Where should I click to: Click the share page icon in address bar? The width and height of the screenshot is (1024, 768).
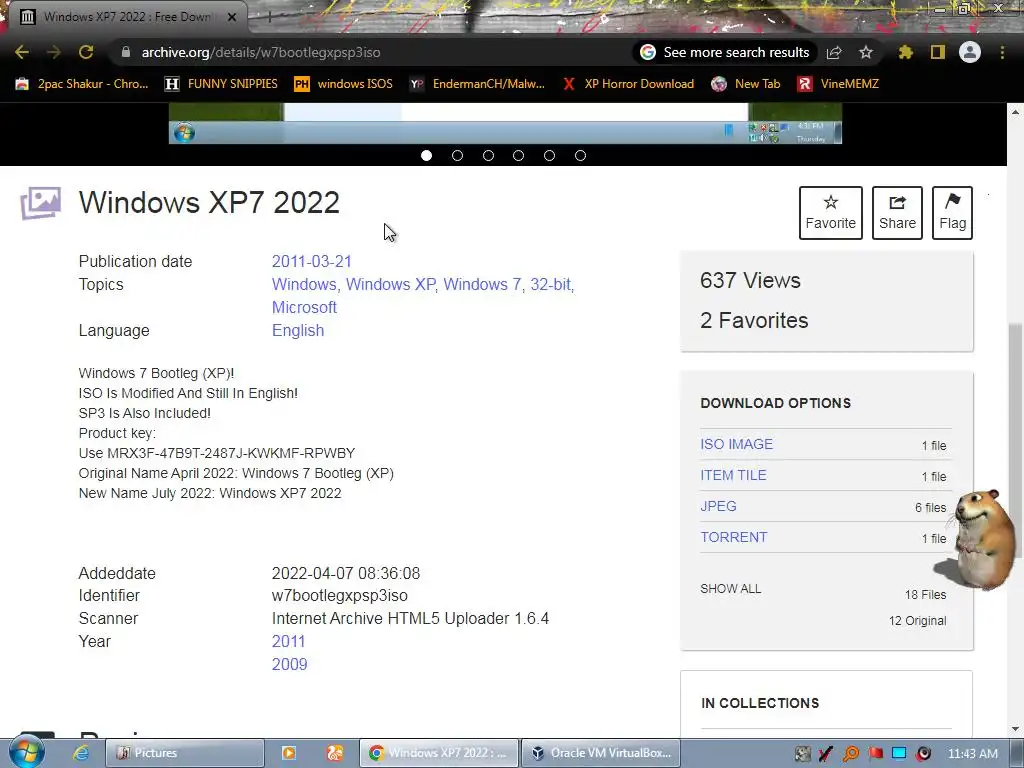pos(834,52)
